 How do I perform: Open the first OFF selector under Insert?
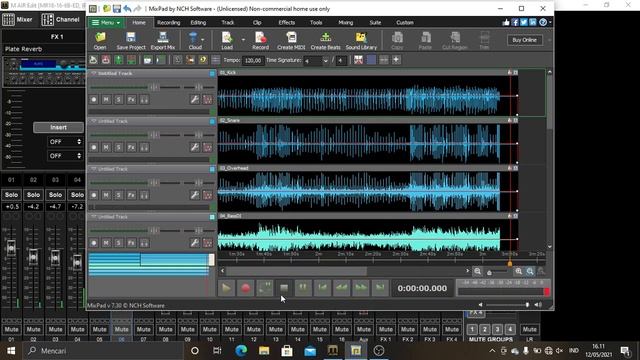point(65,142)
